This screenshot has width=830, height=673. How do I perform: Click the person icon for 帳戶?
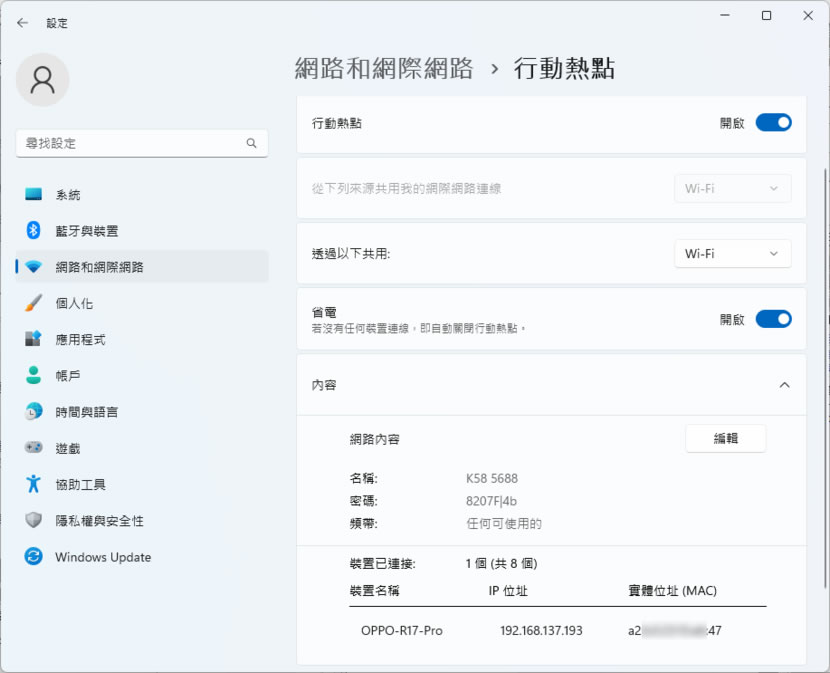tap(33, 375)
